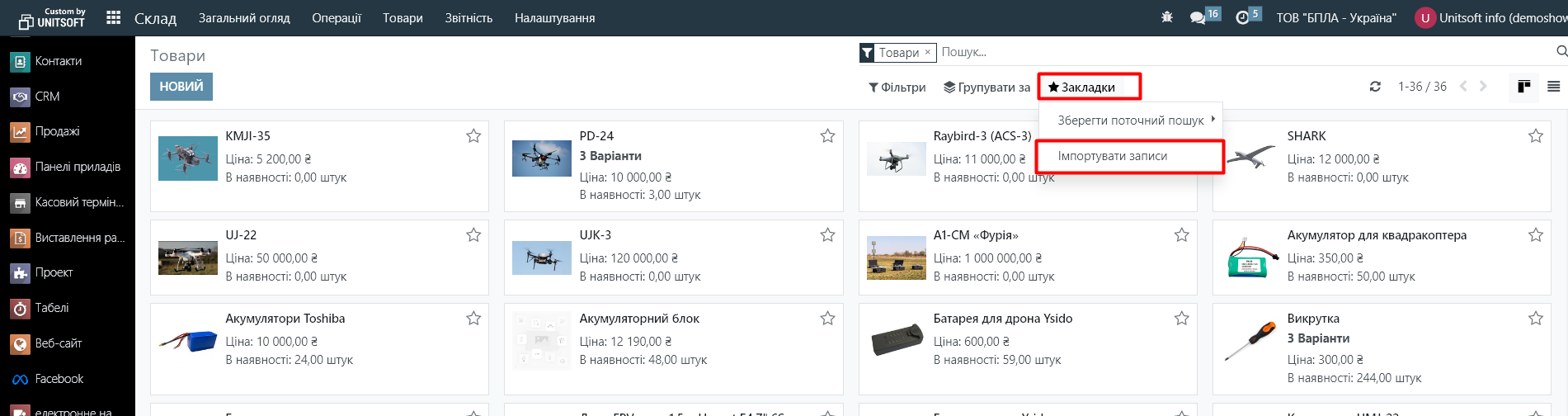Mark SHARK product as favorite
Screen dimensions: 1568x416
click(x=1535, y=136)
